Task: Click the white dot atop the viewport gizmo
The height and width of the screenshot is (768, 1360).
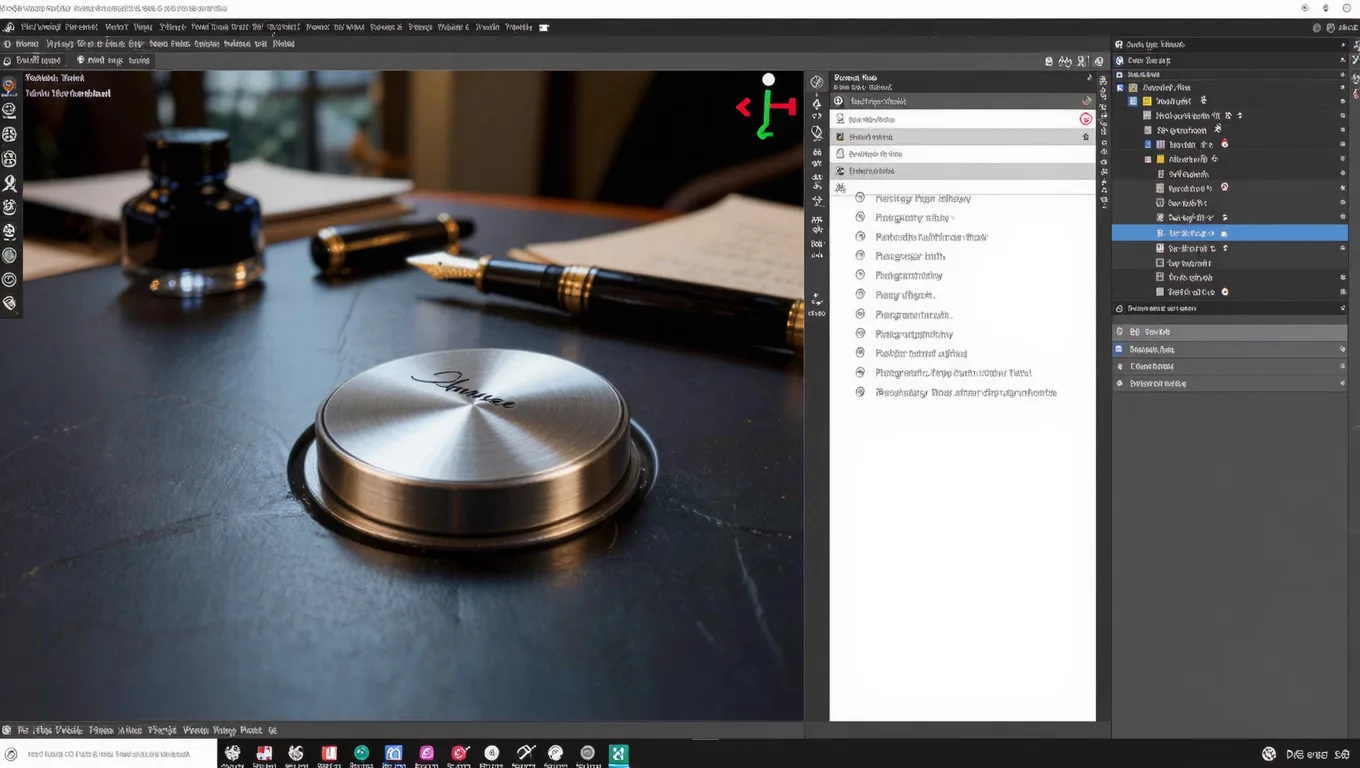Action: coord(768,80)
